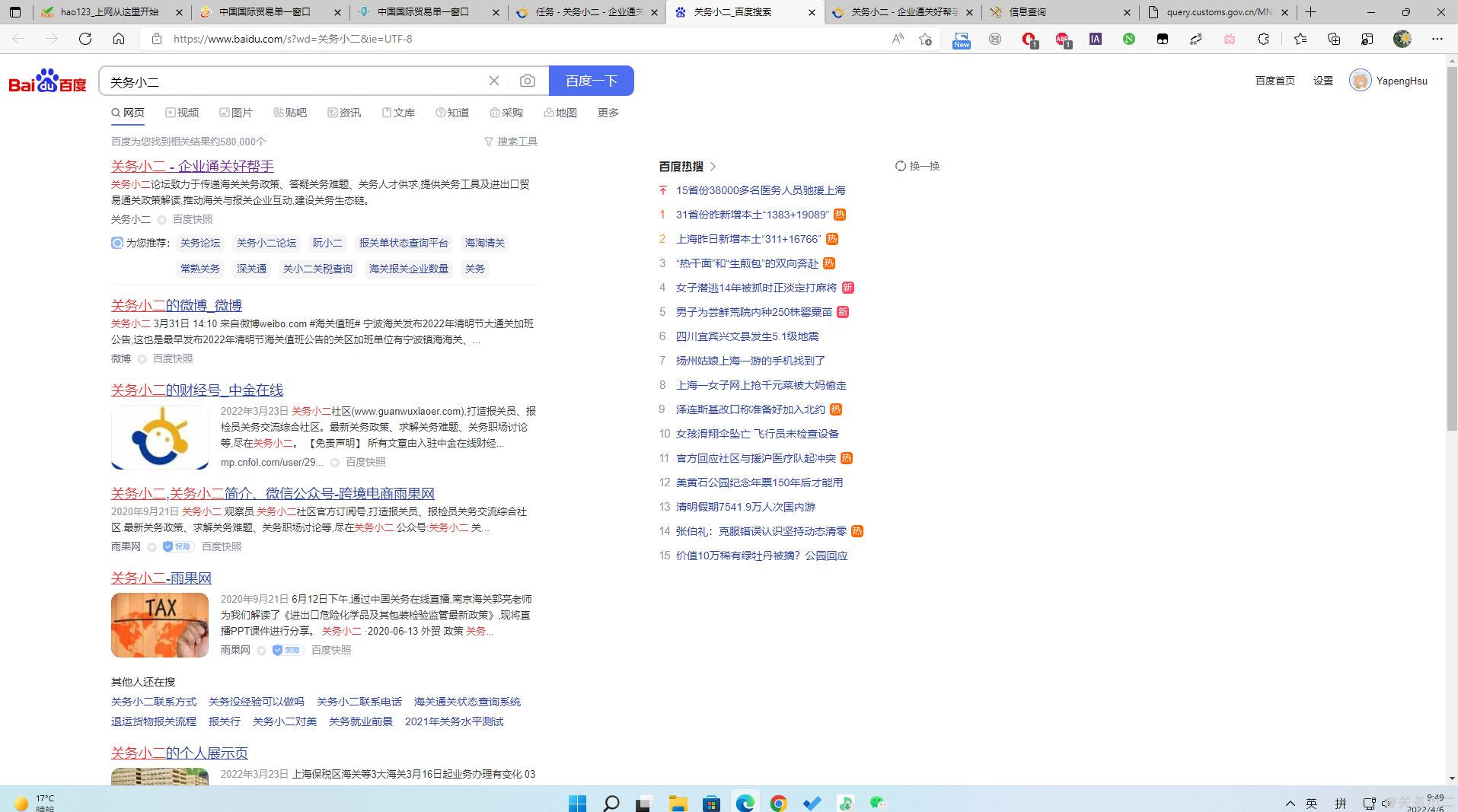
Task: Open Google Chrome from taskbar
Action: tap(779, 803)
